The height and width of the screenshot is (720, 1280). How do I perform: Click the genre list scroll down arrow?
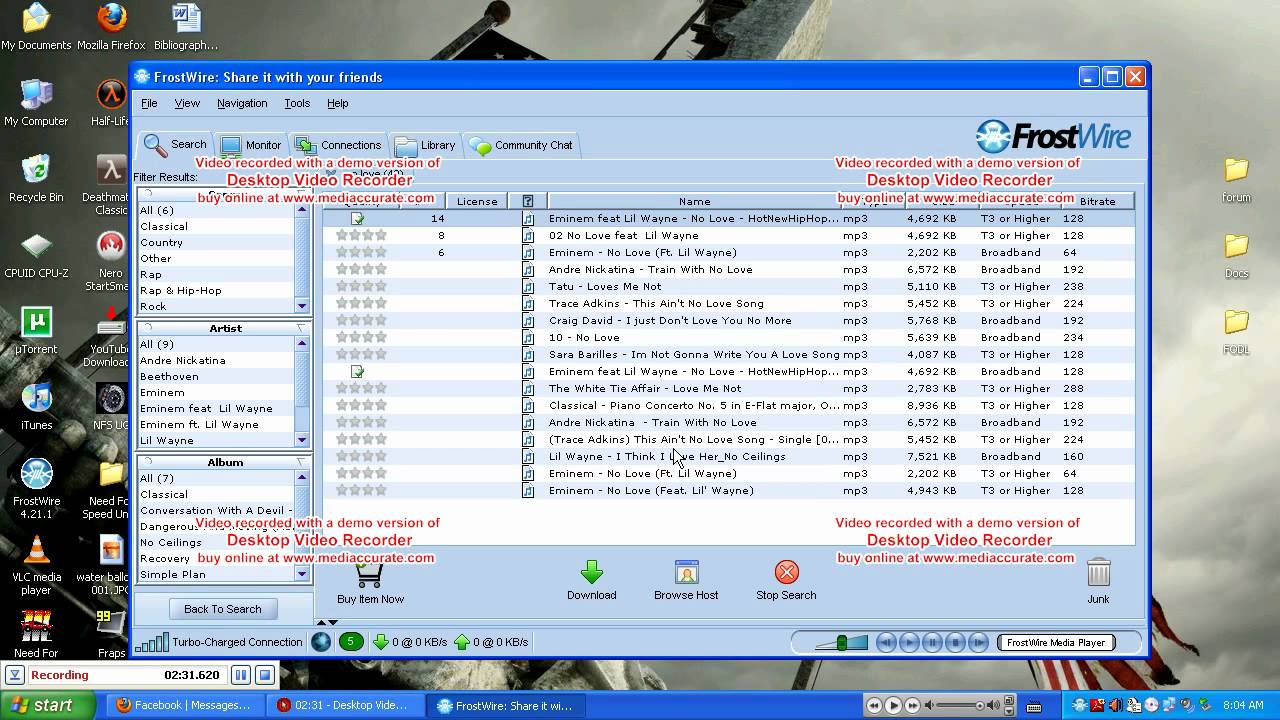click(302, 306)
